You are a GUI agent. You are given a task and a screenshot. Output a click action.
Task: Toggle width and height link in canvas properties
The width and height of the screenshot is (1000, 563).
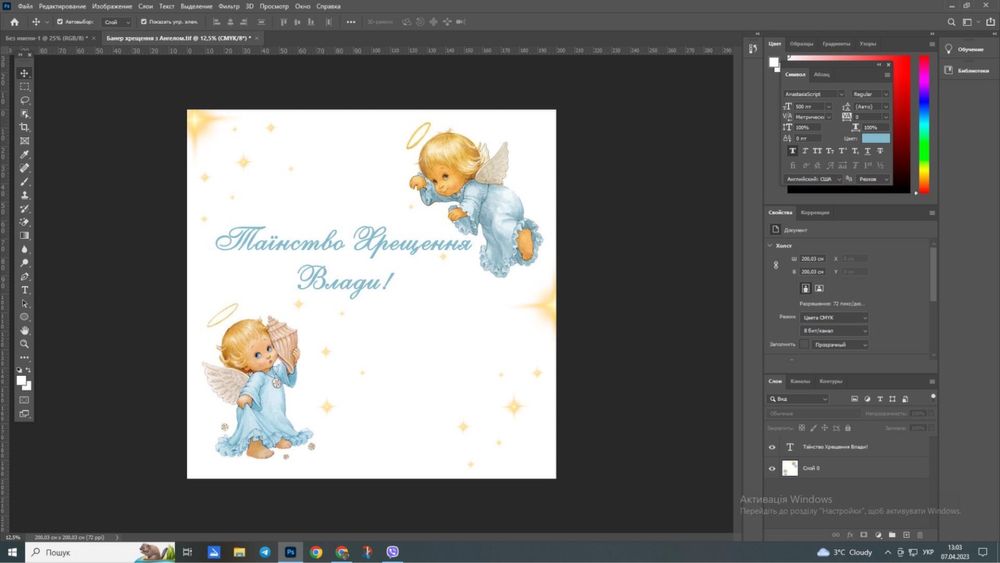click(776, 265)
